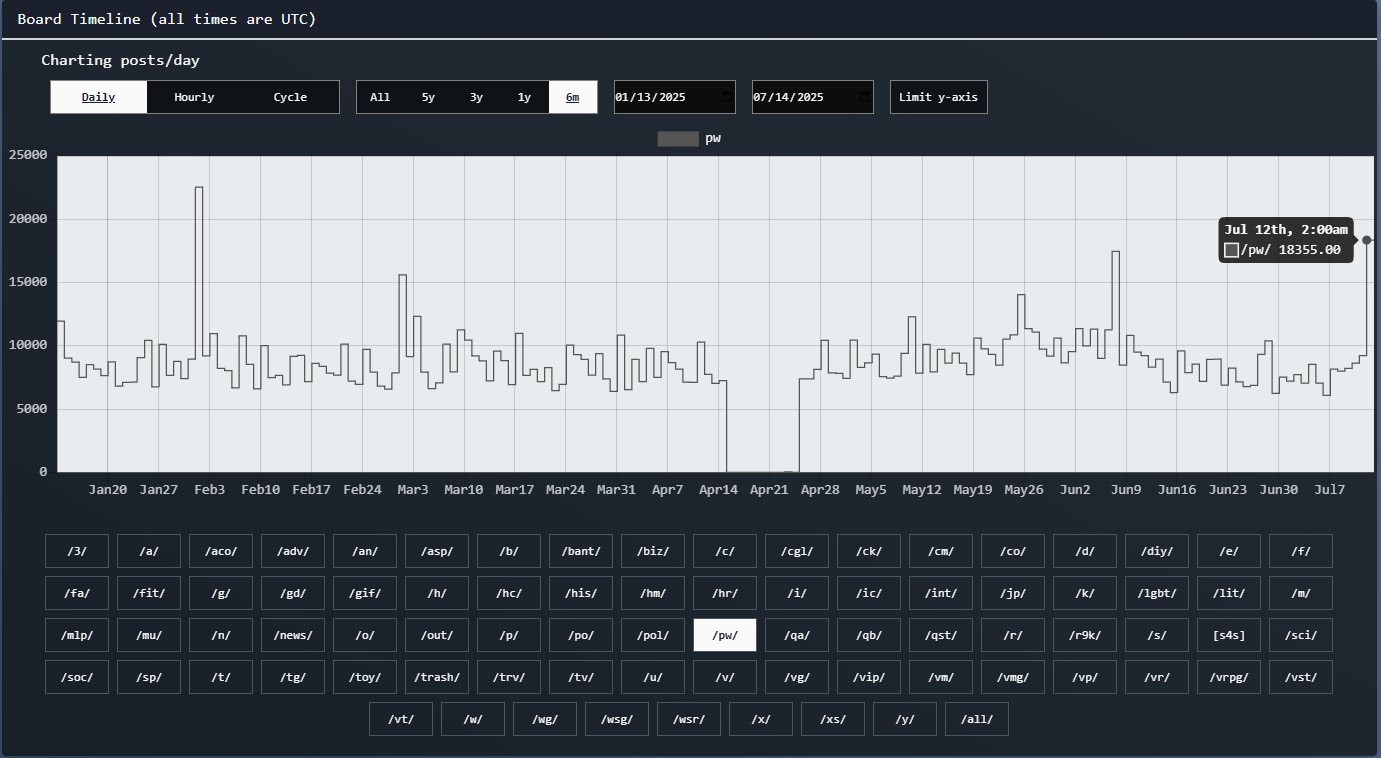This screenshot has height=758, width=1381.
Task: Select the 1y time range
Action: [524, 97]
